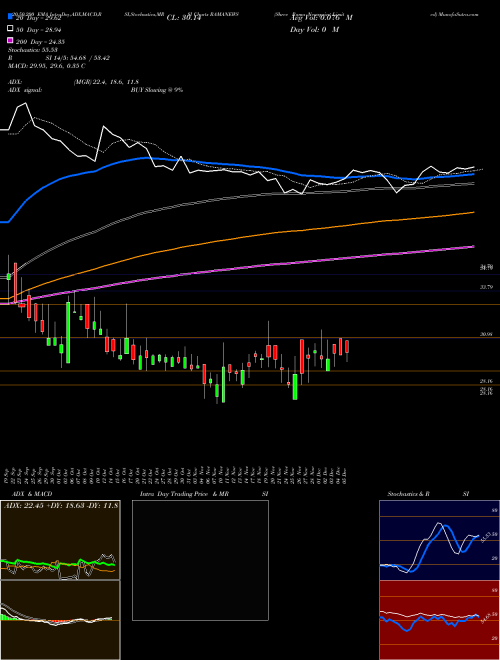The image size is (500, 660).
Task: Click the white 50 Day EMA legend swatch
Action: tap(10, 29)
